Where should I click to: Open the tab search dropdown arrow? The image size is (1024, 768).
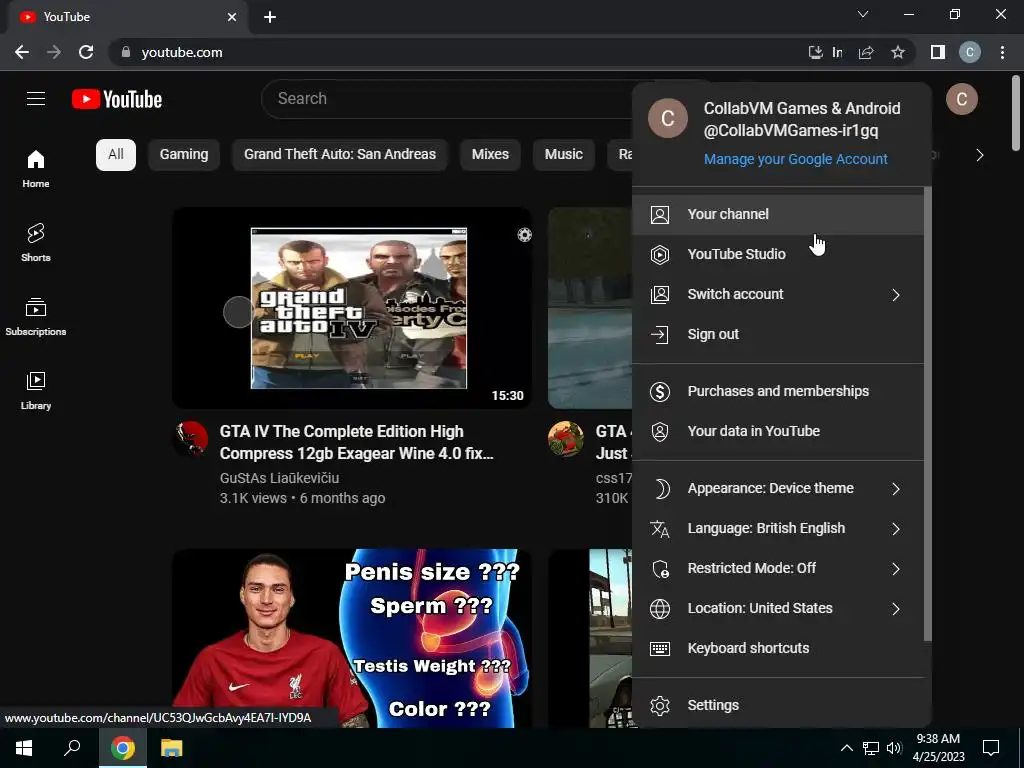[863, 14]
